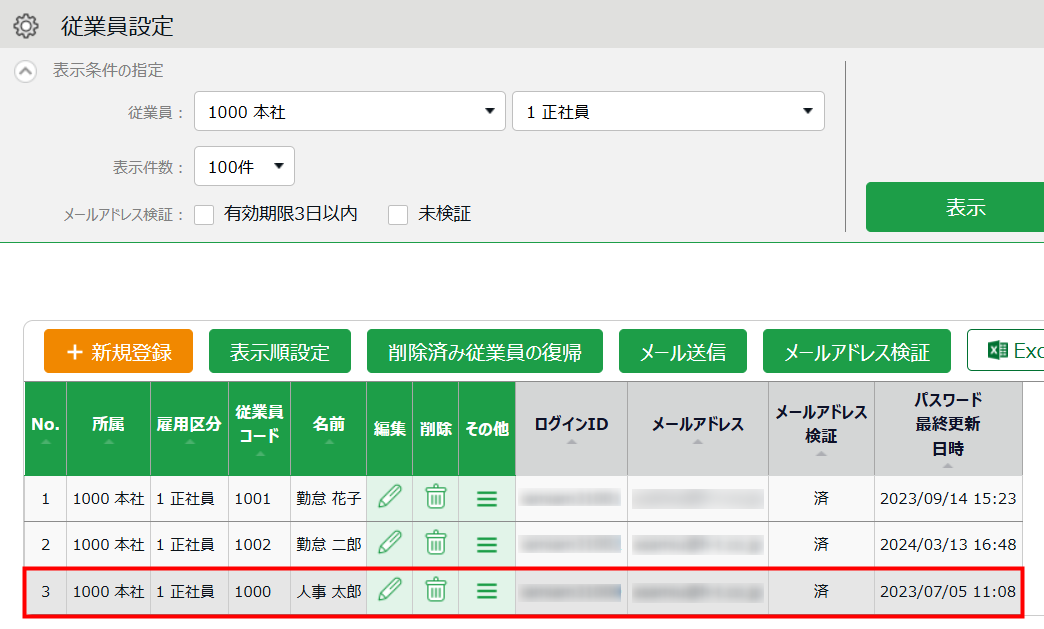Click the green 表示 button

tap(954, 207)
